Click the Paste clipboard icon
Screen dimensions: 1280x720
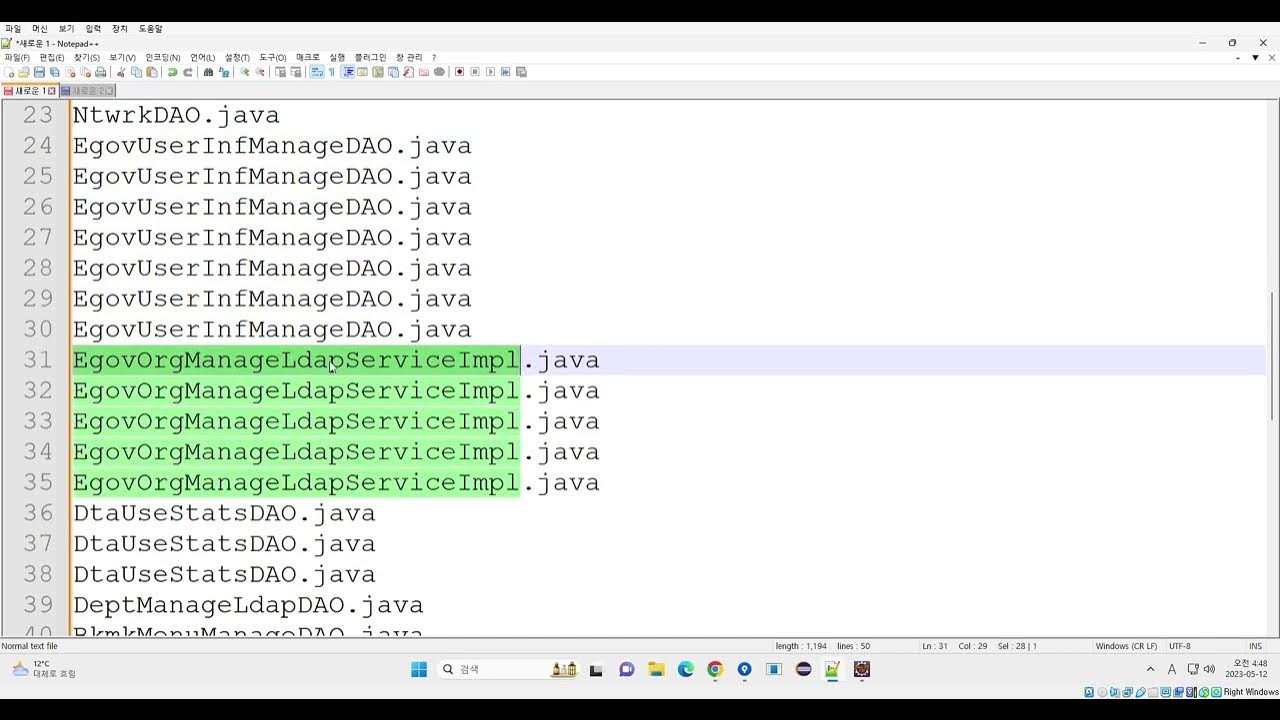[151, 72]
